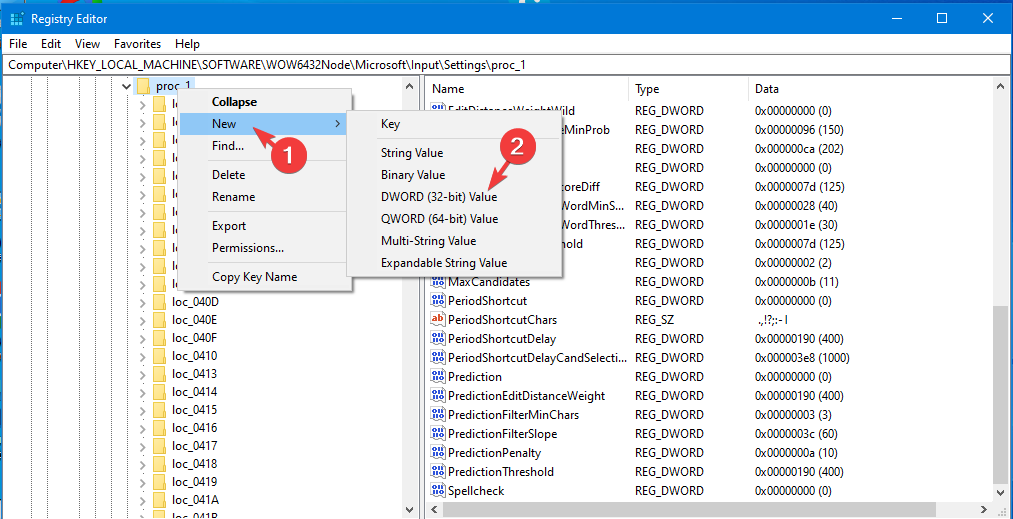
Task: Click the DWORD icon of PeriodShortcutDelay
Action: coord(438,339)
